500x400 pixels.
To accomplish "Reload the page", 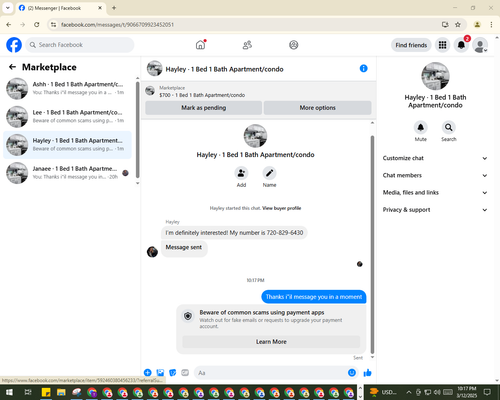I will [x=37, y=25].
